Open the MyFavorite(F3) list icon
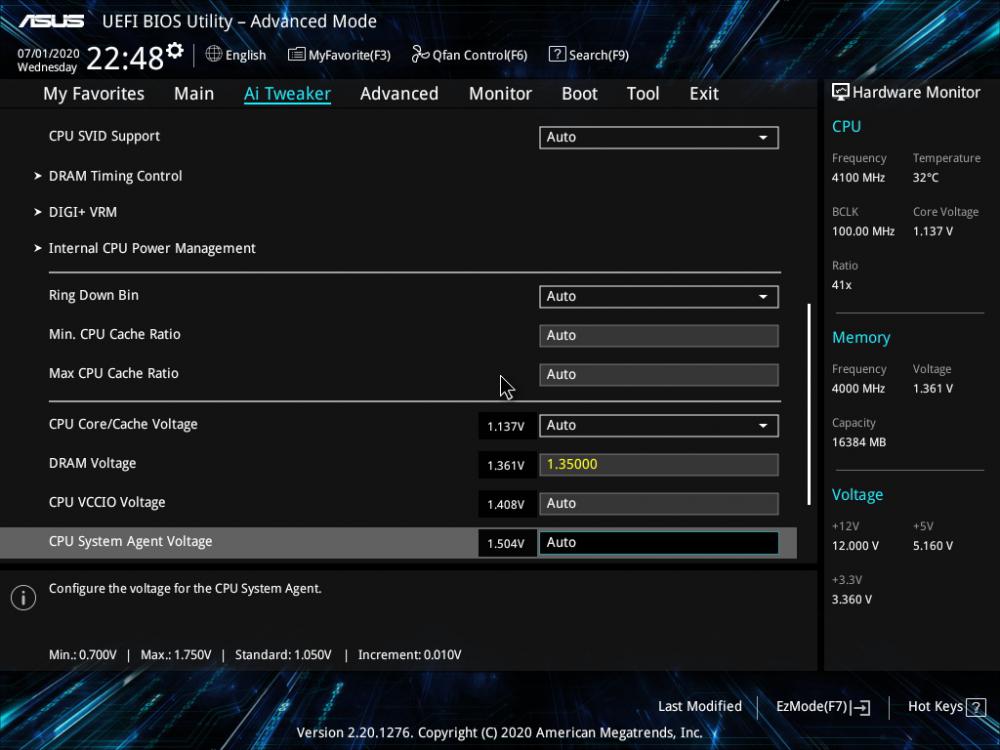Screen dimensions: 1000x750 [x=296, y=54]
